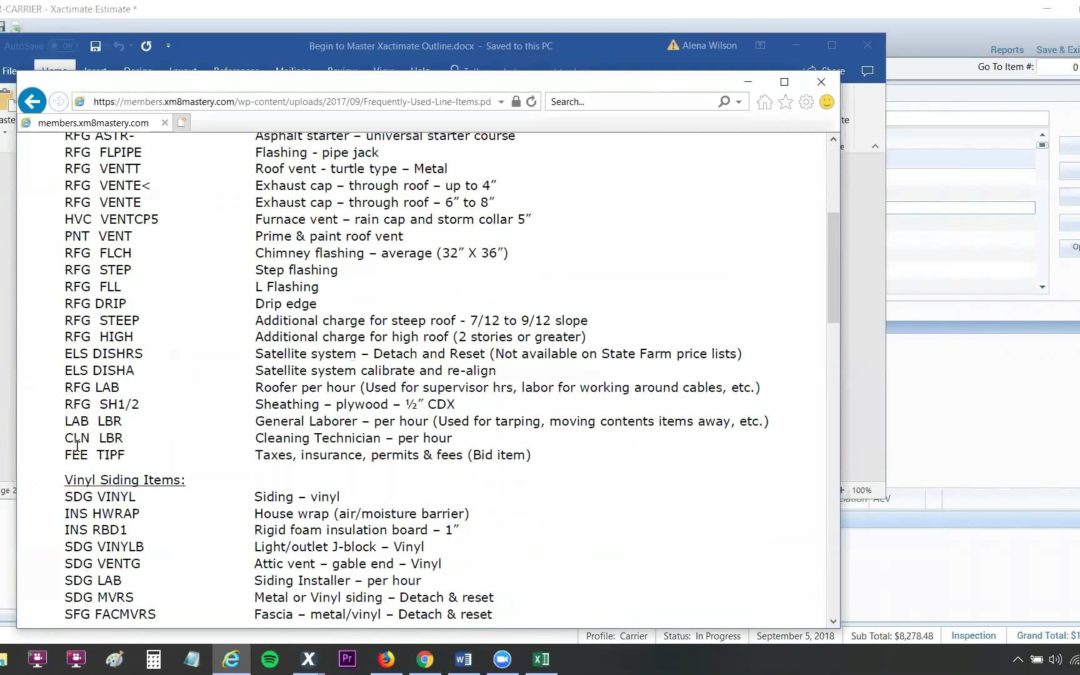Expand the Word quick access toolbar dropdown

click(x=168, y=46)
